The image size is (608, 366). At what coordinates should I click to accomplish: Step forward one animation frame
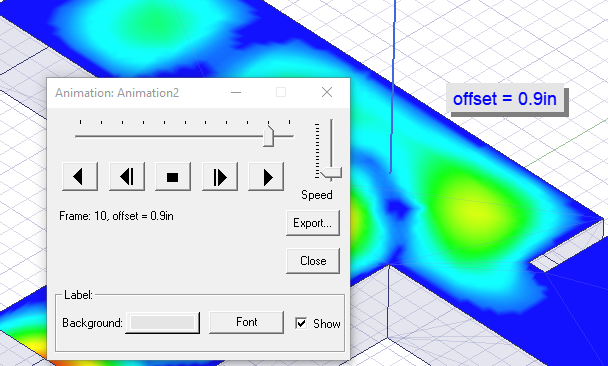click(x=220, y=177)
